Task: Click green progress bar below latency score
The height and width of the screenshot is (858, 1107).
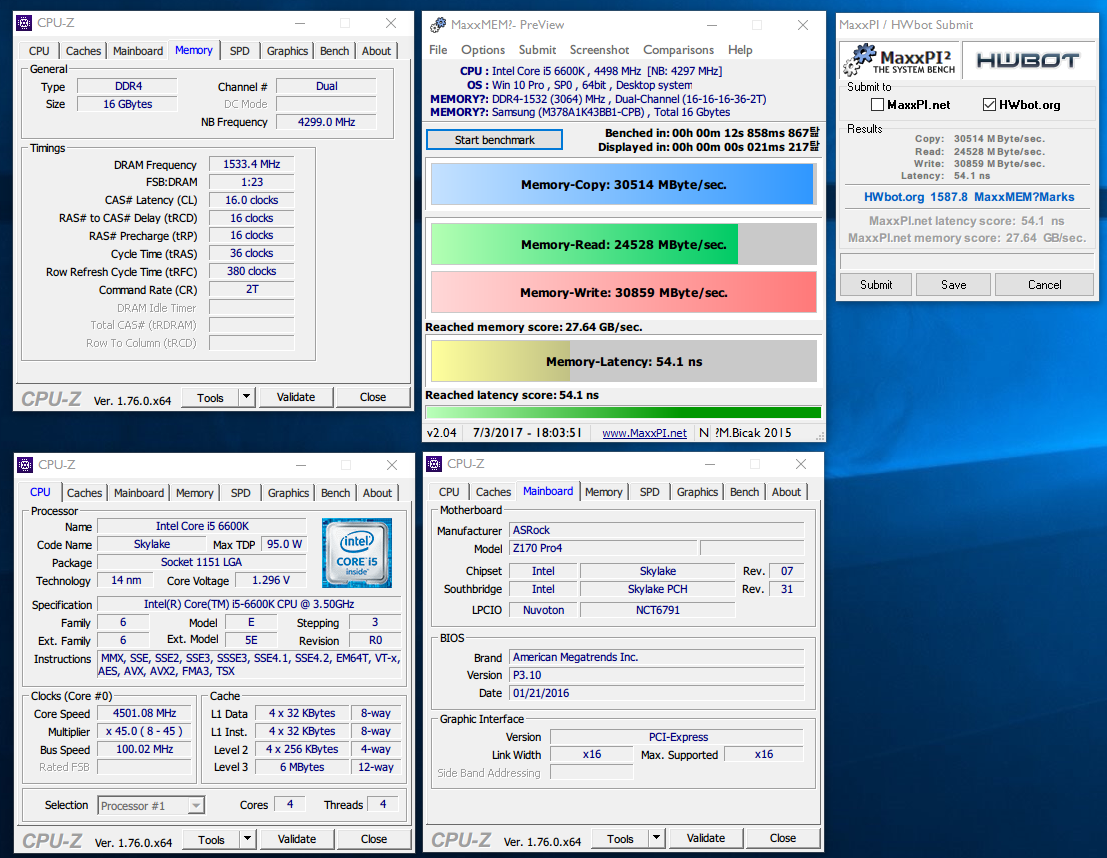Action: click(x=623, y=412)
